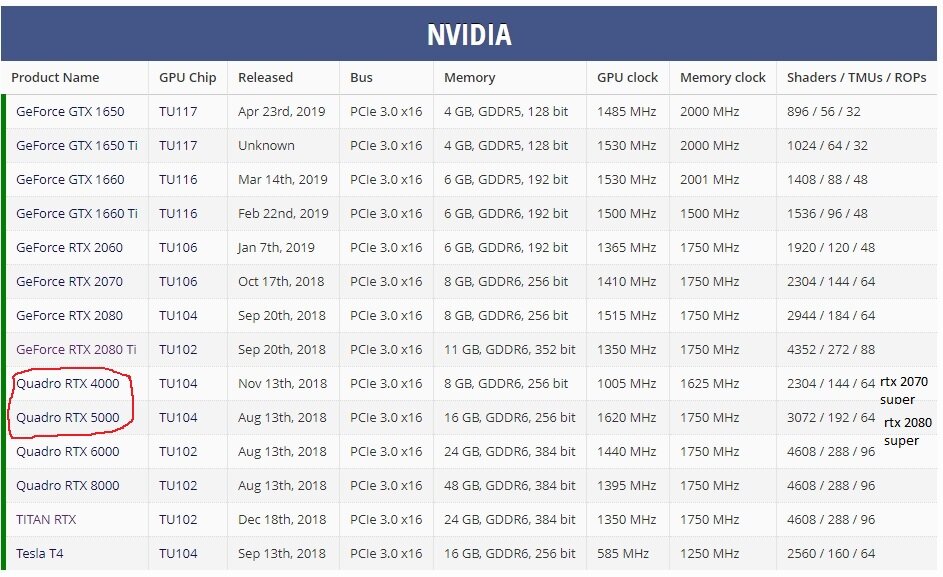Select the GeForce RTX 2080 link

[x=70, y=315]
